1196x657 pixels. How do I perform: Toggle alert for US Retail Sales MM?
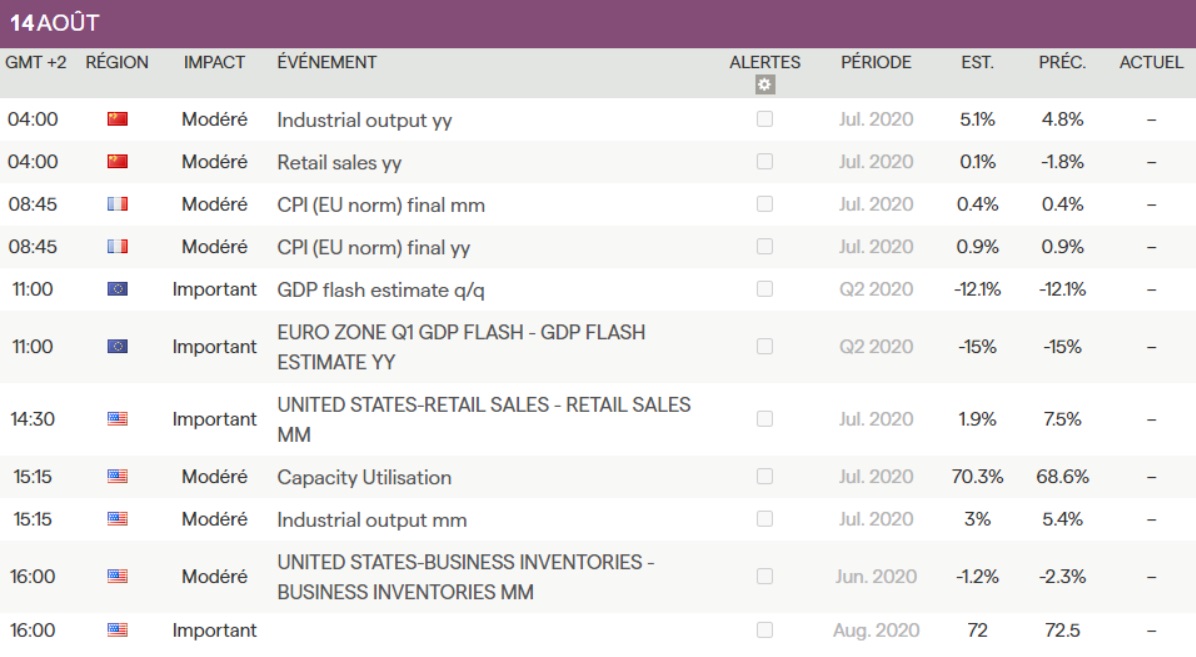tap(765, 420)
